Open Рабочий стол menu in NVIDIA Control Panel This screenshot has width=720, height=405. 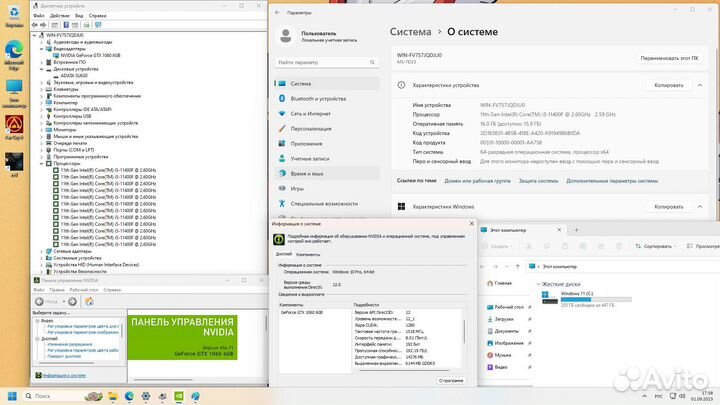click(84, 290)
